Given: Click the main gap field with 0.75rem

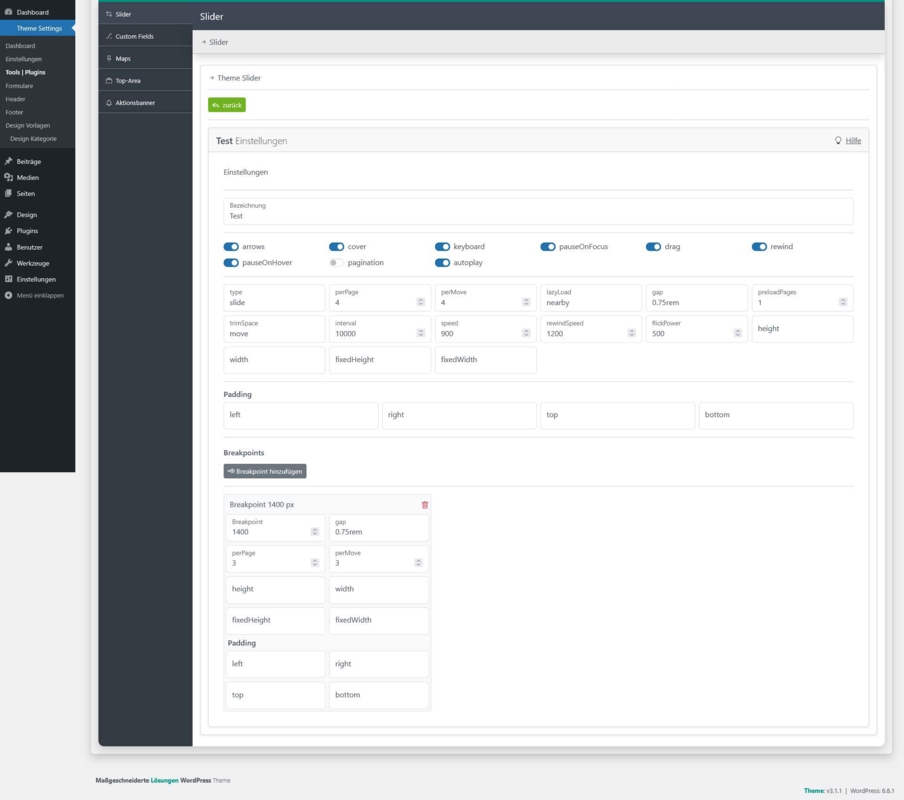Looking at the screenshot, I should tap(696, 298).
